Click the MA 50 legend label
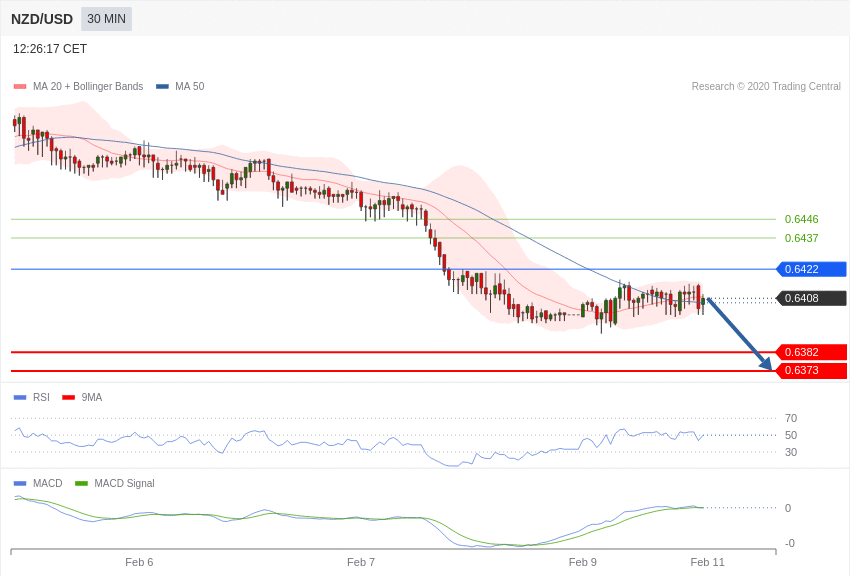This screenshot has height=576, width=850. 190,87
